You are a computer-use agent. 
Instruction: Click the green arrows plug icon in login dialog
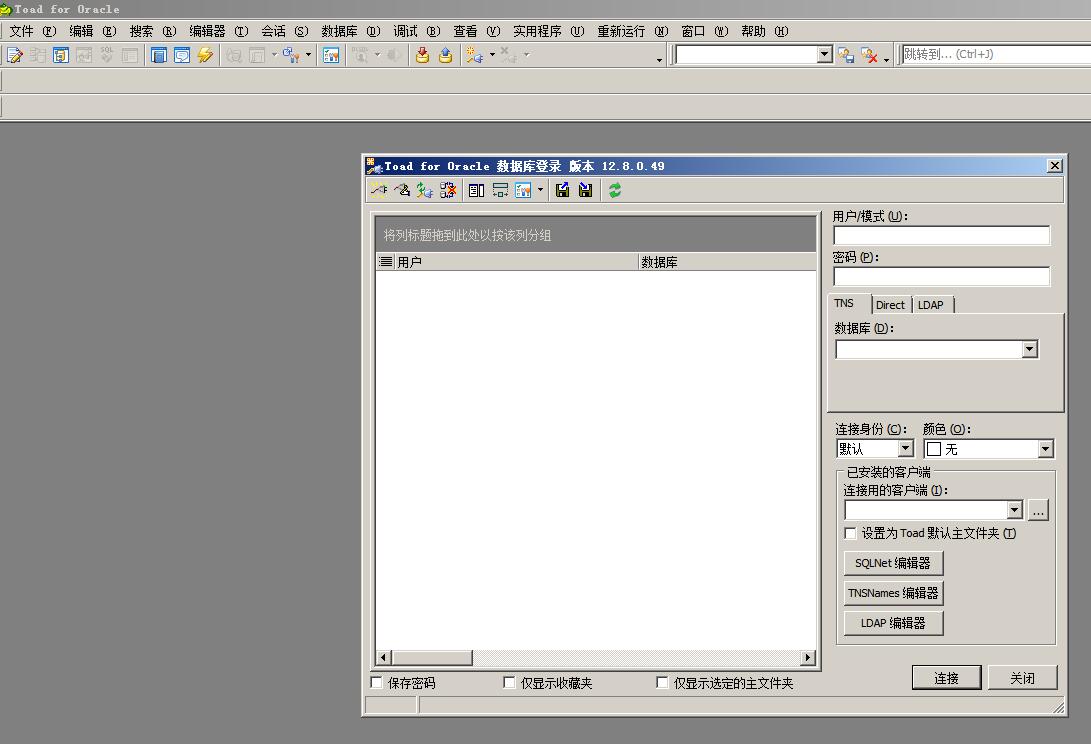click(x=424, y=190)
